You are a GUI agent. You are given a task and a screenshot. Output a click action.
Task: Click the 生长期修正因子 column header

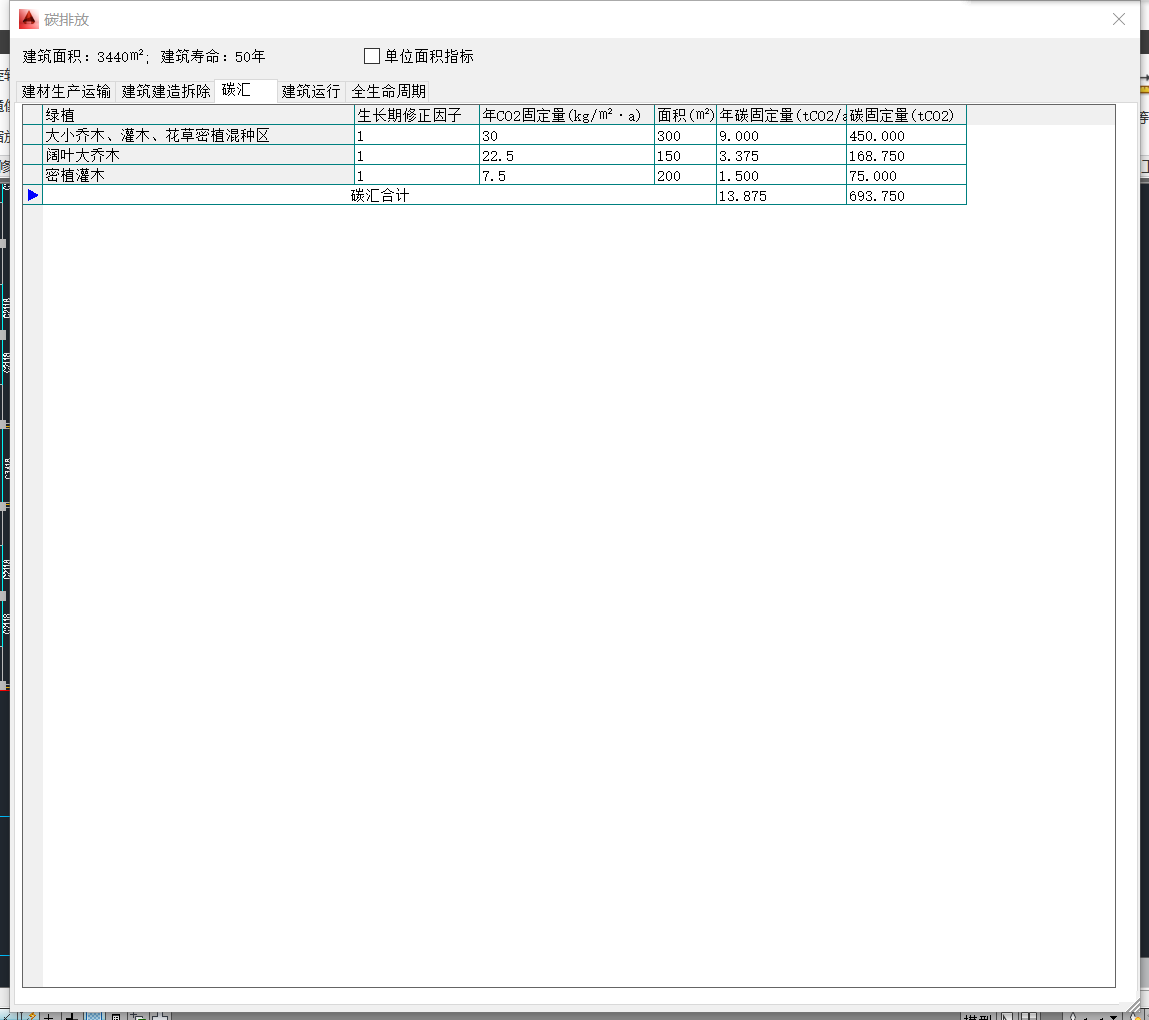click(416, 115)
